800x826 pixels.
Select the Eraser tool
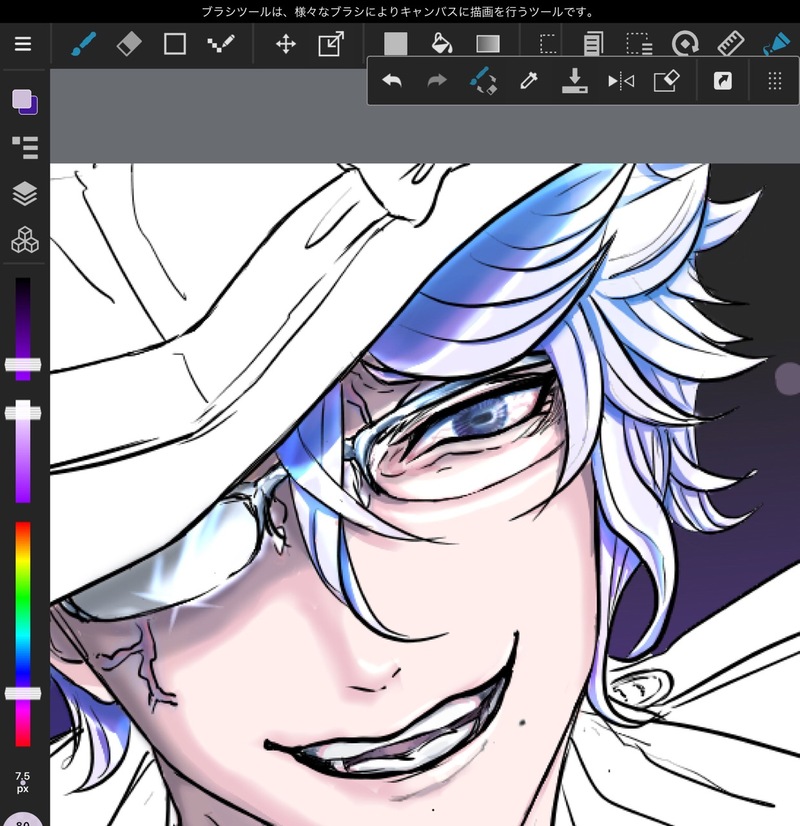coord(129,44)
